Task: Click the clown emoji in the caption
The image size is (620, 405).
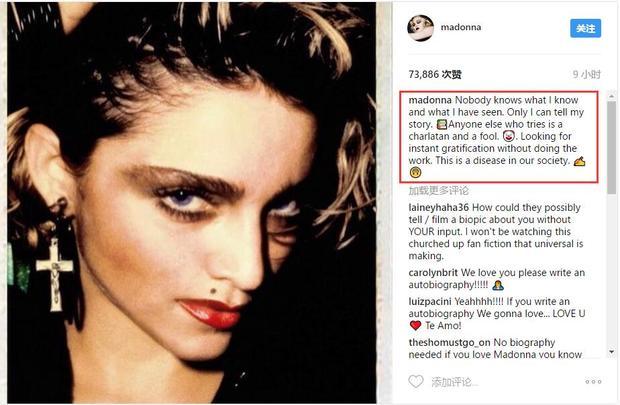Action: click(508, 136)
